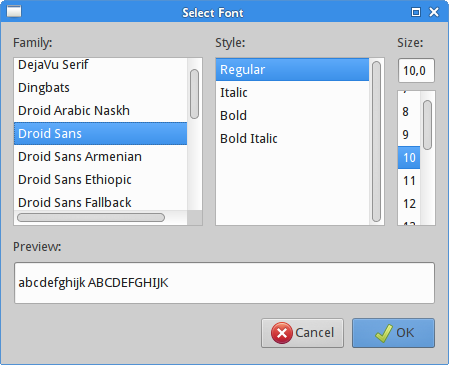
Task: Select the DejaVu Serif font family
Action: (100, 65)
